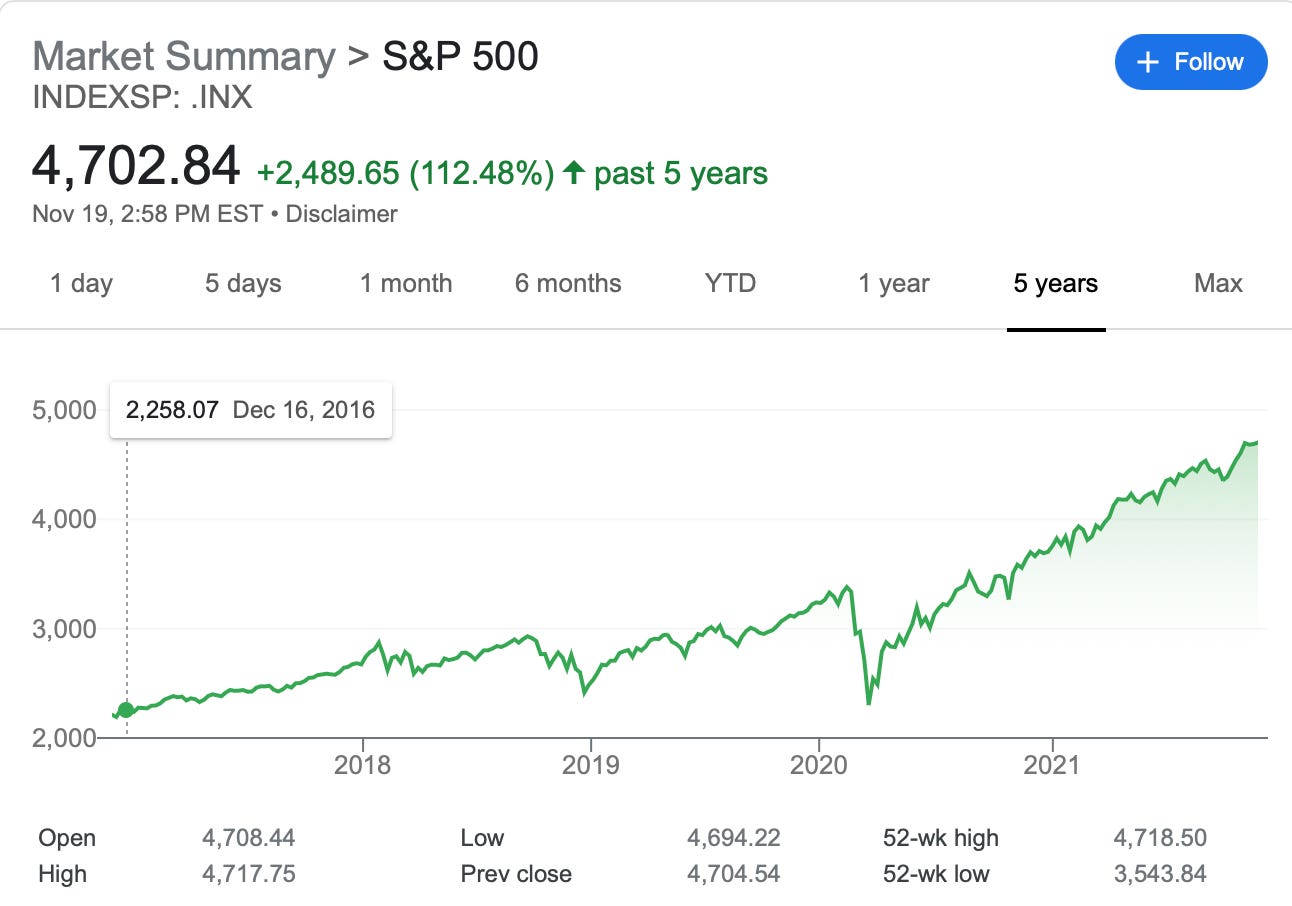Click the Prev close value 4,704.54

[x=735, y=872]
